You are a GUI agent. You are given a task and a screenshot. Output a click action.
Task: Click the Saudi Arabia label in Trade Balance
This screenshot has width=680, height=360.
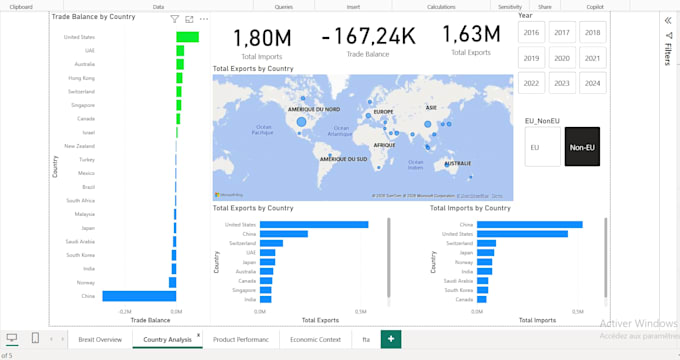[x=80, y=242]
